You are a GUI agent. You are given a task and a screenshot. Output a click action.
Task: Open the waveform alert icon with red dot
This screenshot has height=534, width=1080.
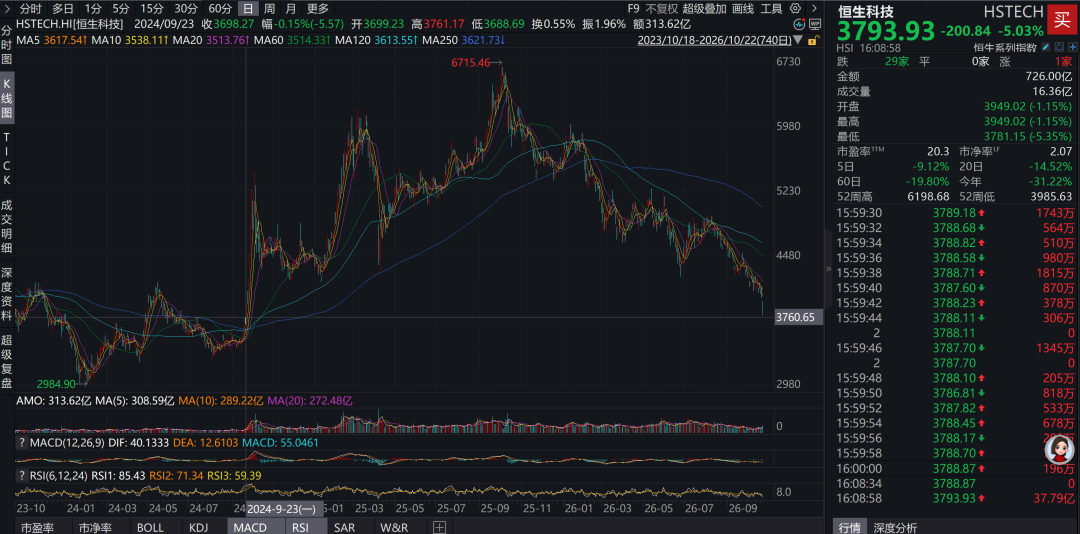[799, 24]
